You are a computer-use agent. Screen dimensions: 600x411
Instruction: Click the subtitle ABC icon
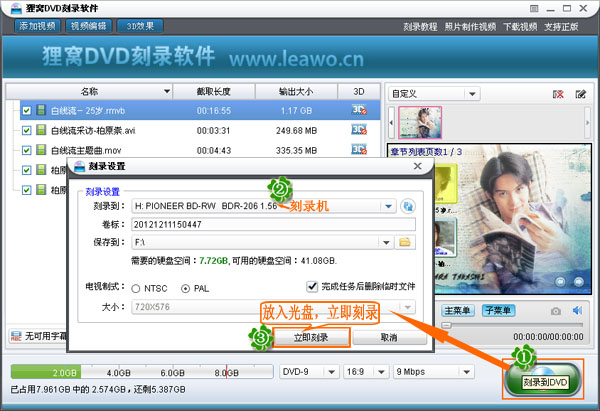tap(16, 336)
